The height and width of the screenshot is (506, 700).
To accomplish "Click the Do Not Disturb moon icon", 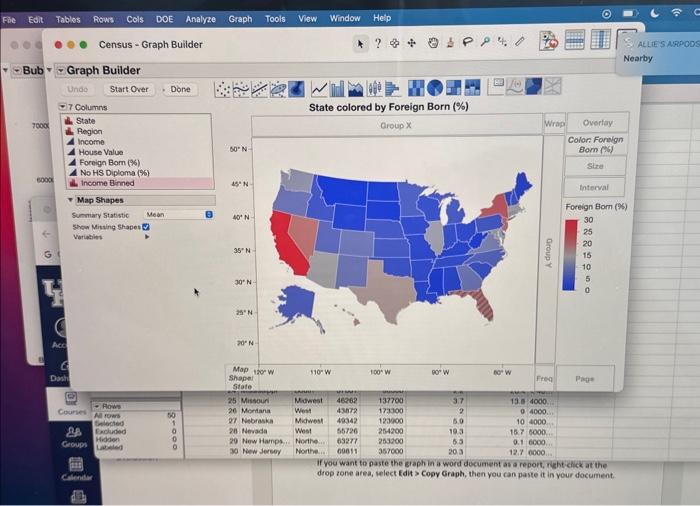I will [654, 13].
